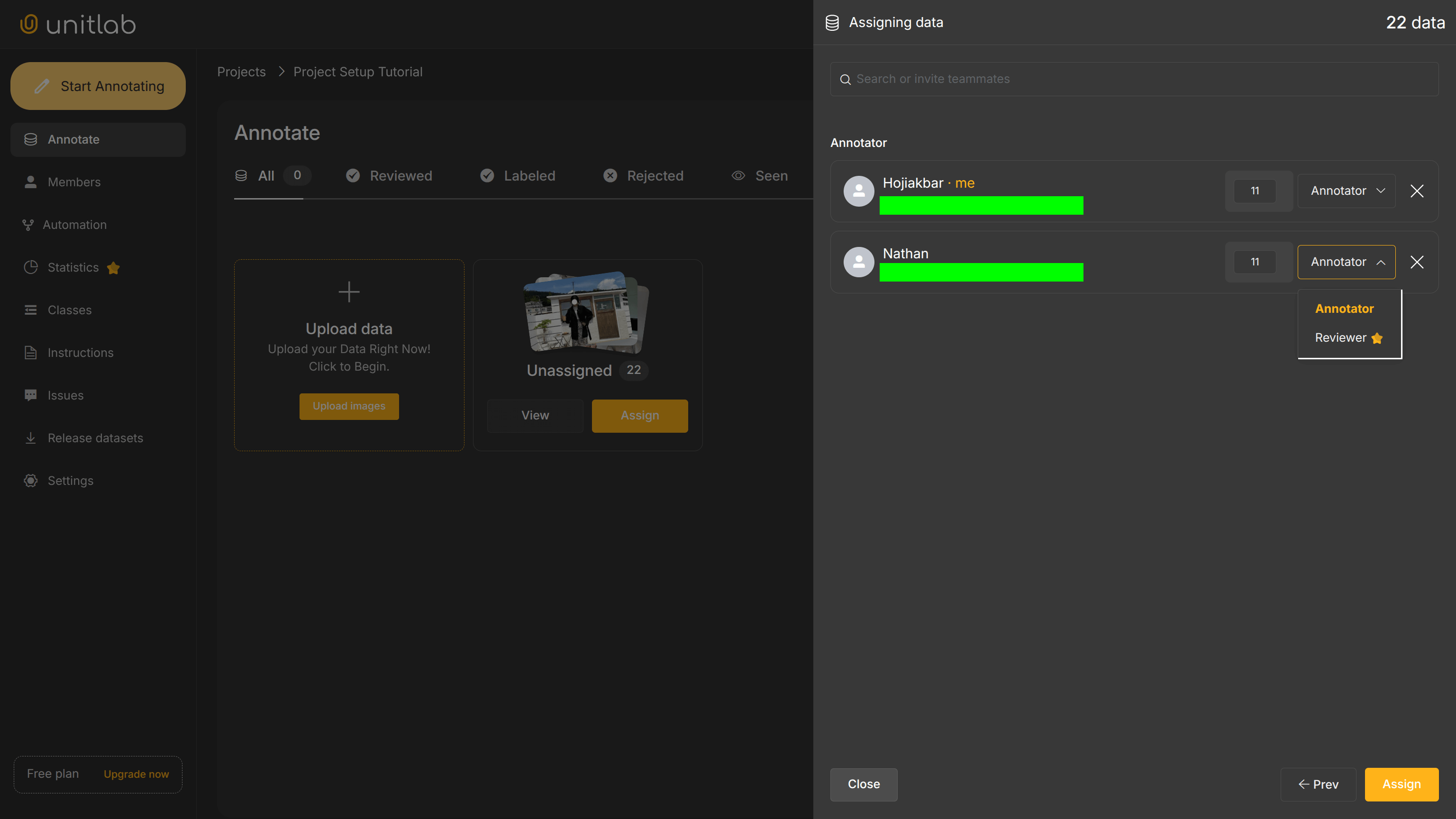
Task: Remove Hojiakbar from the assignment list
Action: pos(1418,191)
